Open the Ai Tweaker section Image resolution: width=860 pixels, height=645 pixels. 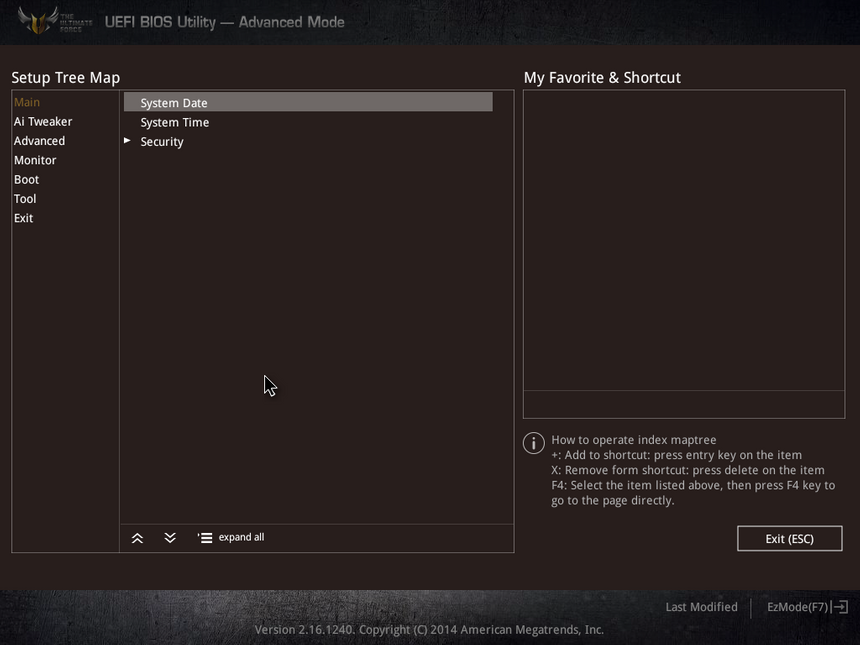click(43, 122)
